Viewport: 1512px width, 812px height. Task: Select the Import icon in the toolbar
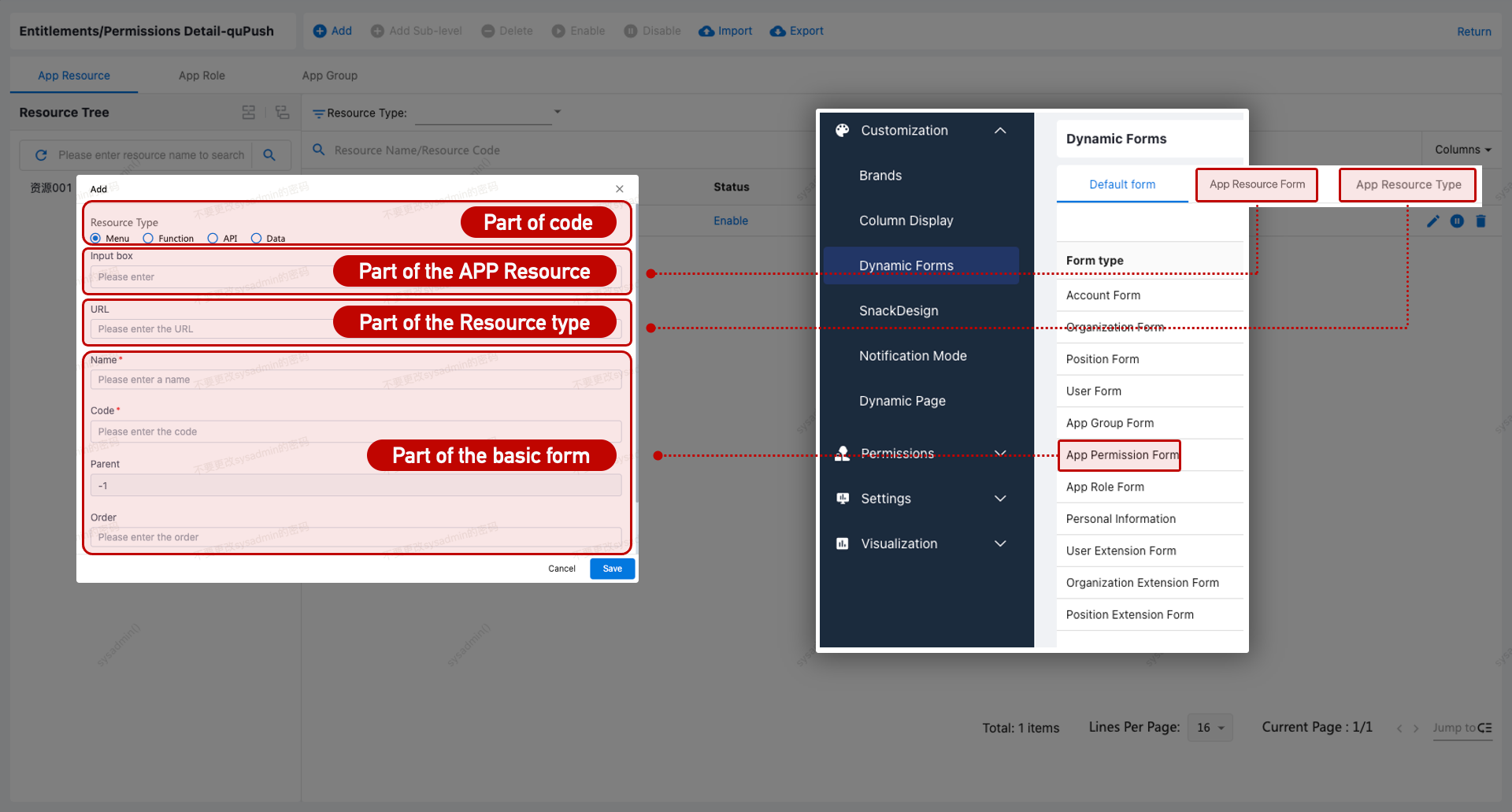pos(724,31)
